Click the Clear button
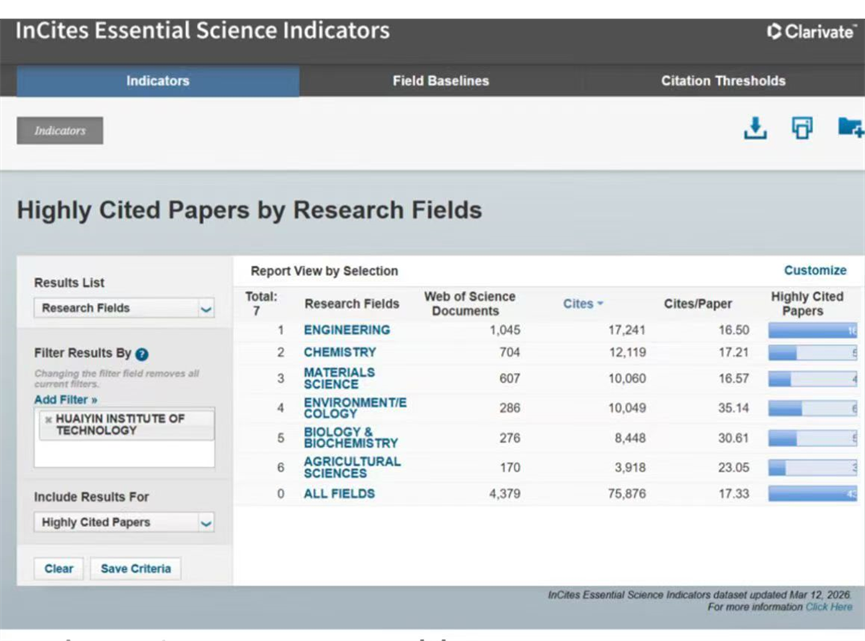 (x=59, y=568)
